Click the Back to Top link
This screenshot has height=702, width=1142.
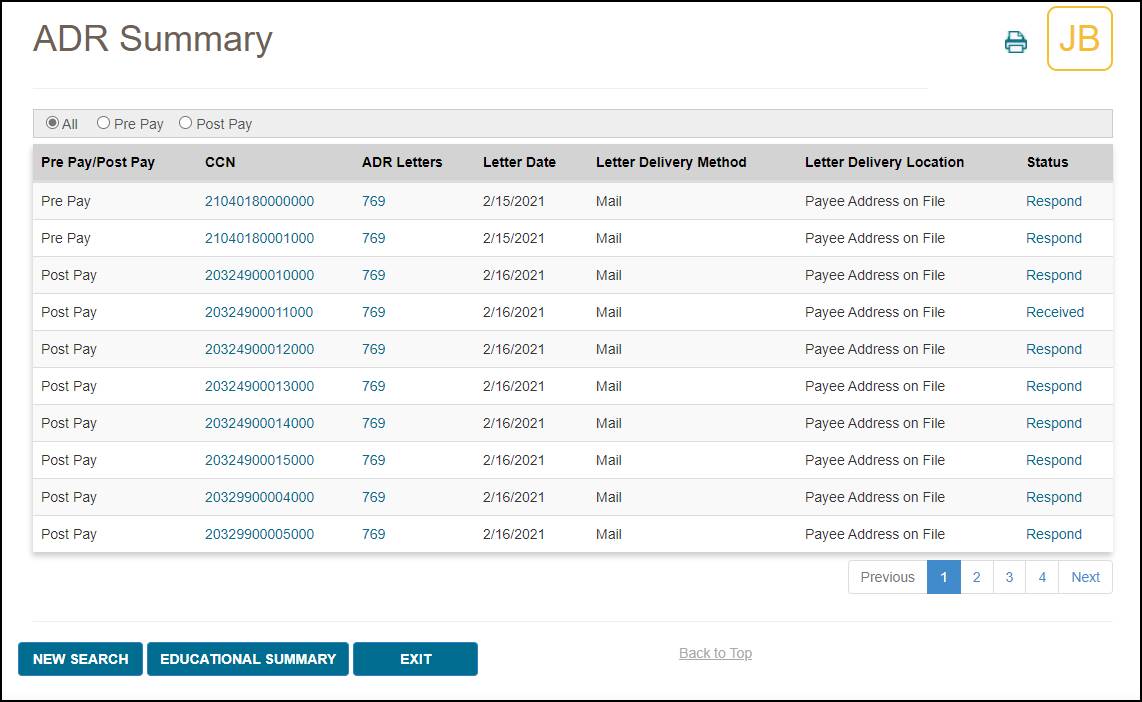pos(715,653)
